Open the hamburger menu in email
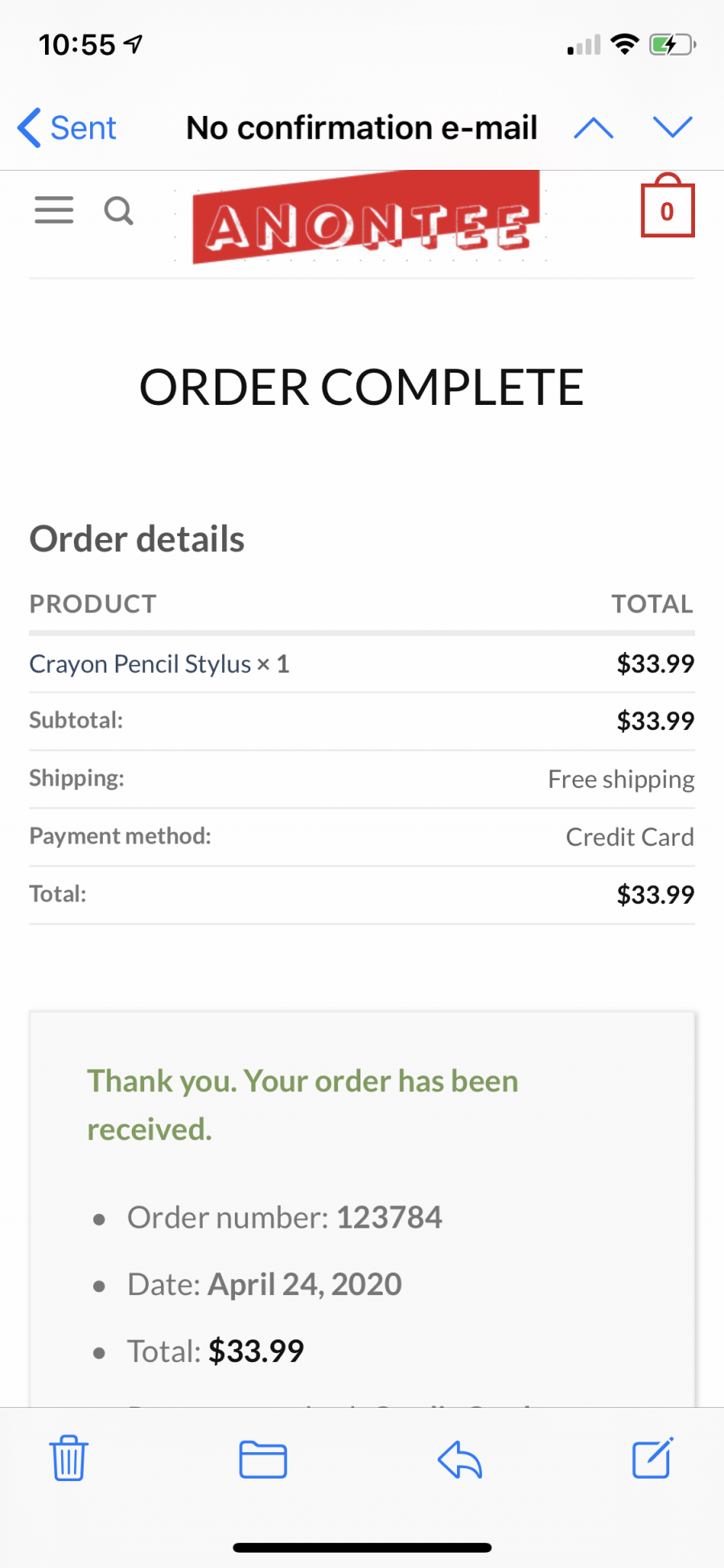Viewport: 724px width, 1568px height. tap(54, 210)
